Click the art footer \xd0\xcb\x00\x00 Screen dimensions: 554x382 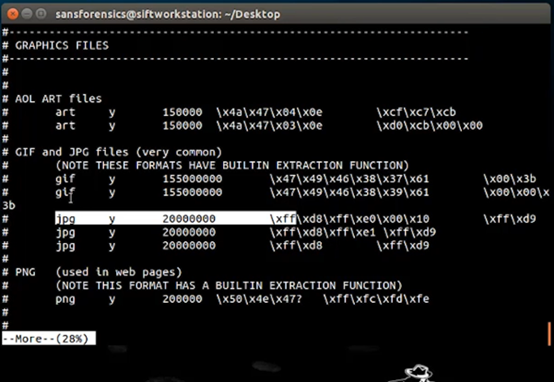430,125
